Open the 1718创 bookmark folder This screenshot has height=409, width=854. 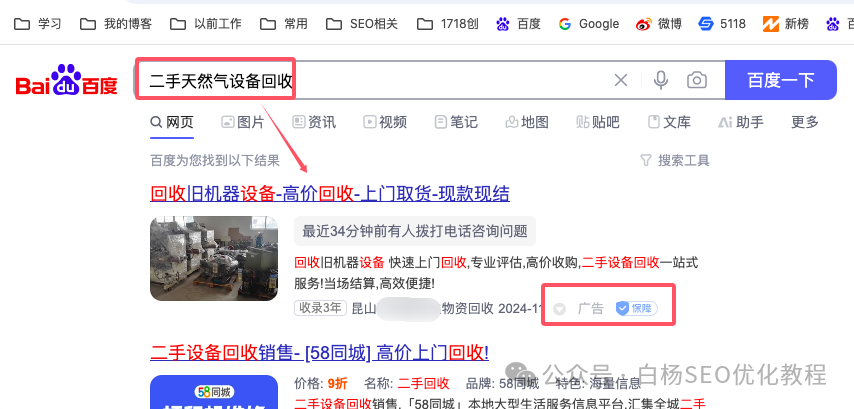tap(447, 24)
